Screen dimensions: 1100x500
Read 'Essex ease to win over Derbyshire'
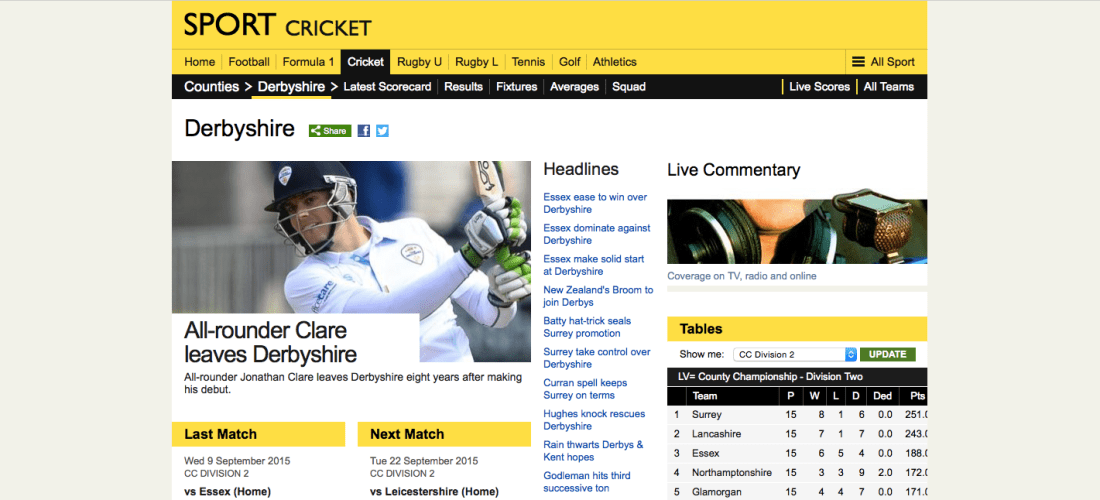pos(595,203)
